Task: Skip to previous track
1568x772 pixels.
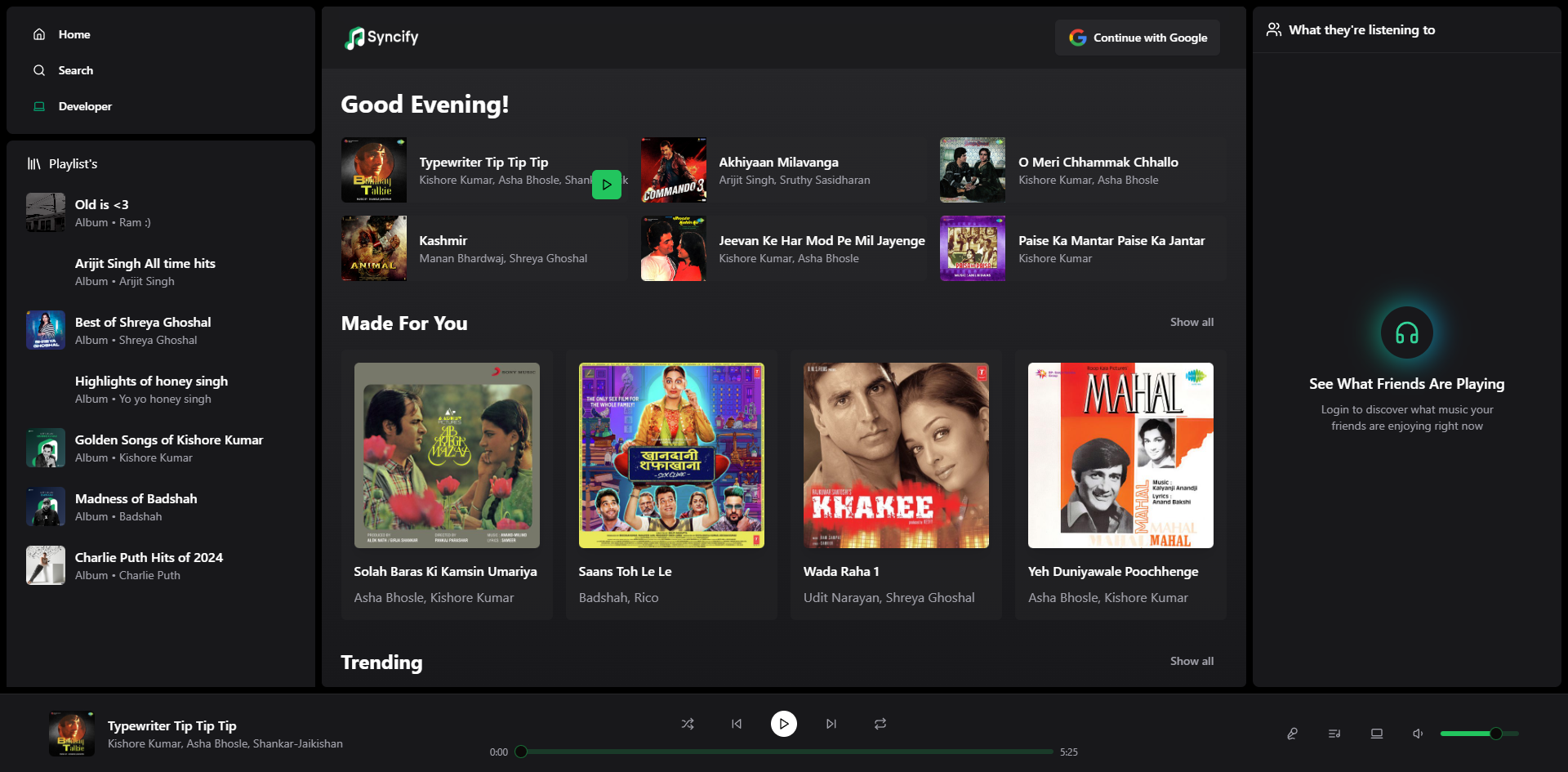Action: tap(737, 724)
